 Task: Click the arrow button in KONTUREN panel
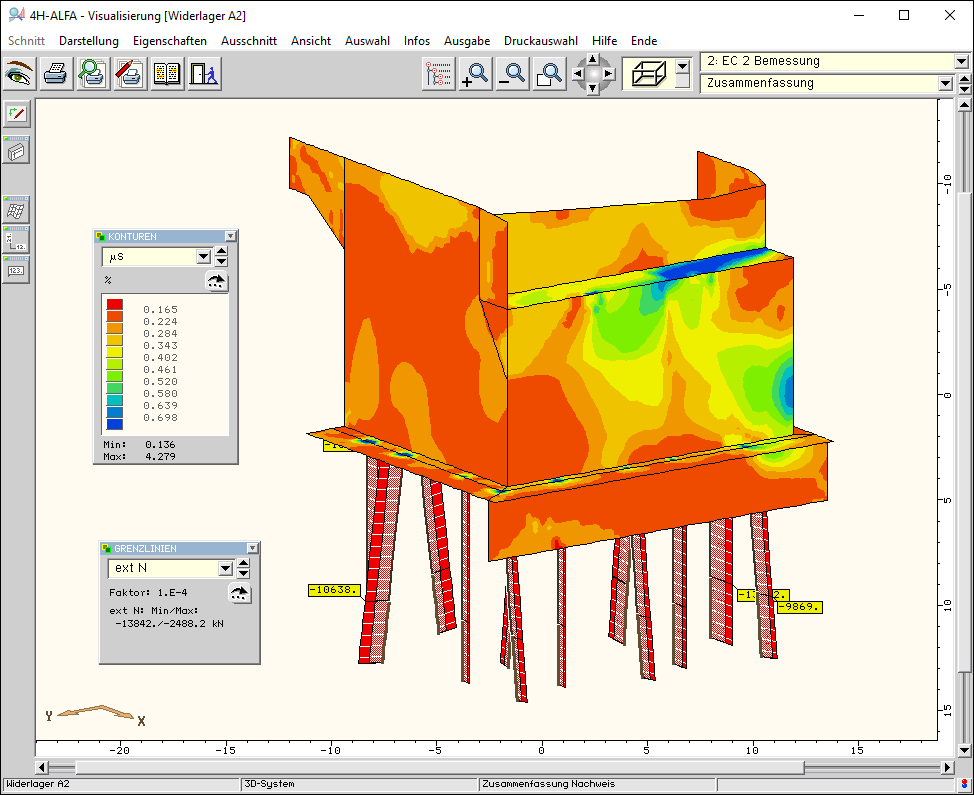click(x=217, y=281)
